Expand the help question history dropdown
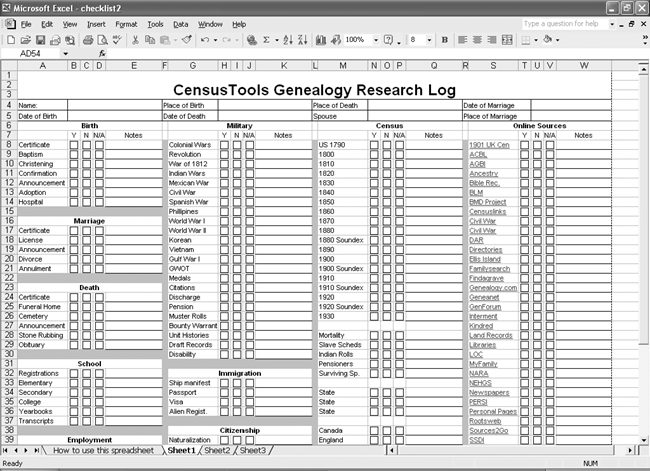Image resolution: width=650 pixels, height=471 pixels. (x=612, y=24)
